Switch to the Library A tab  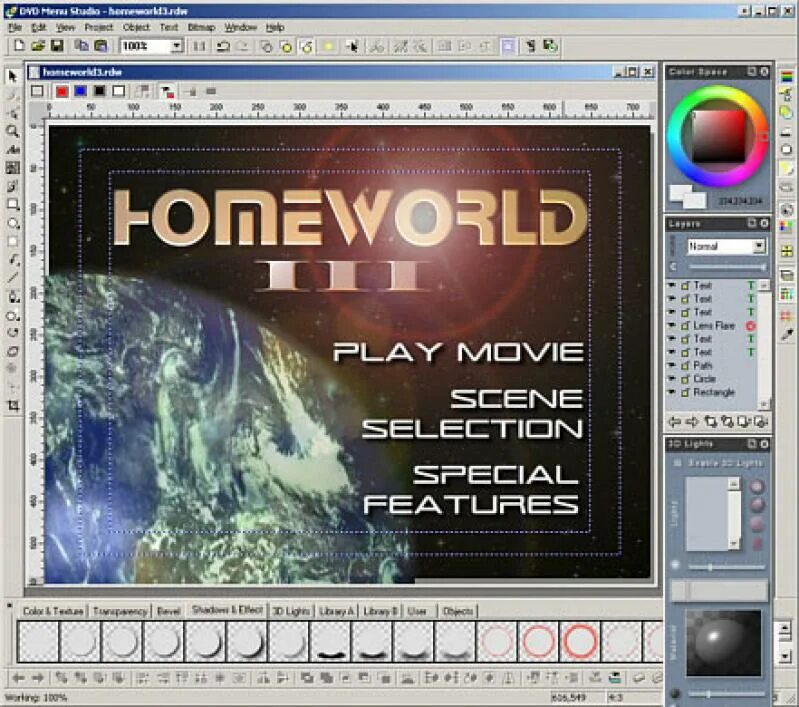point(336,611)
